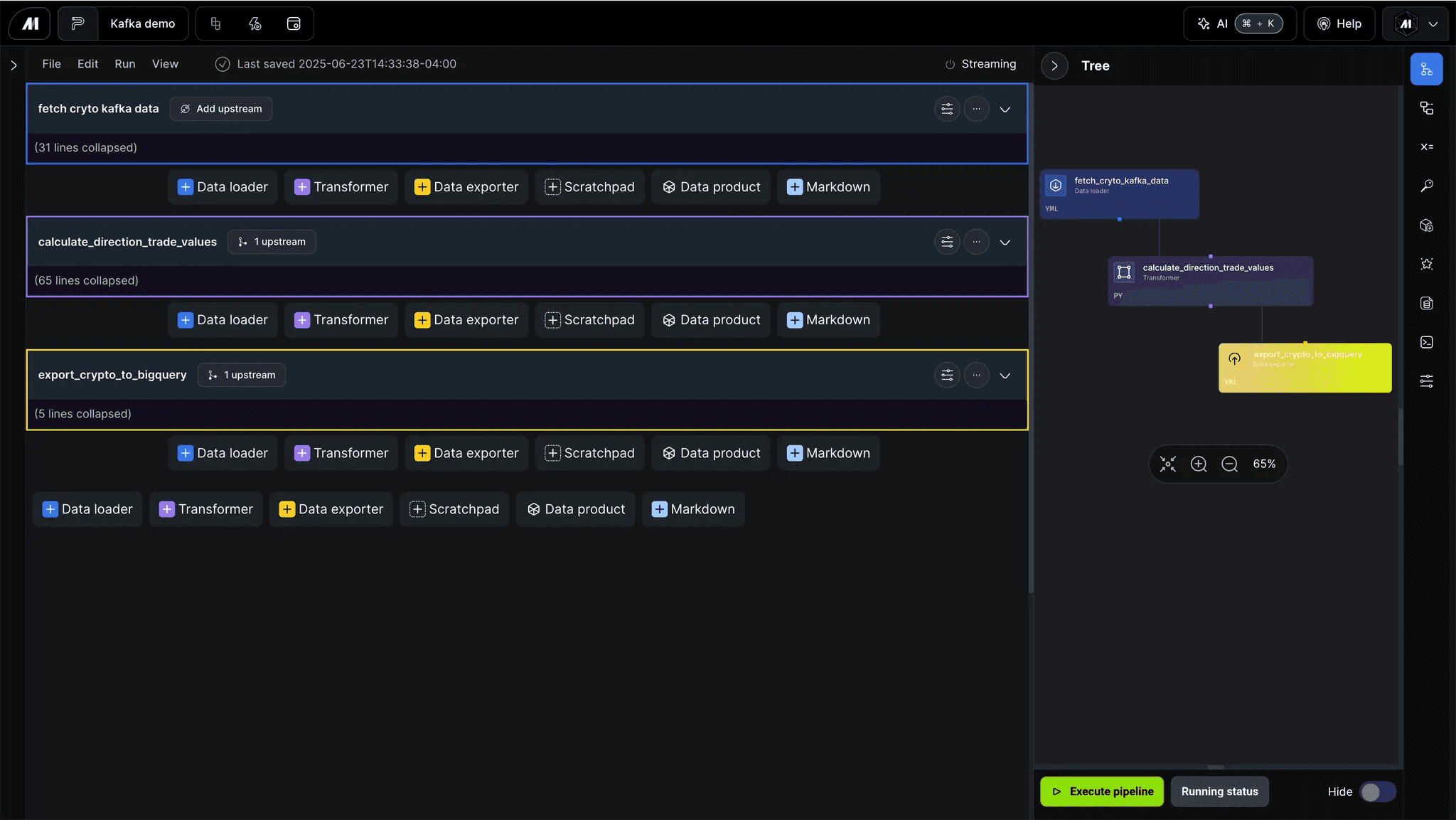Open the sparkle star sidebar icon
1456x820 pixels.
click(x=1426, y=264)
